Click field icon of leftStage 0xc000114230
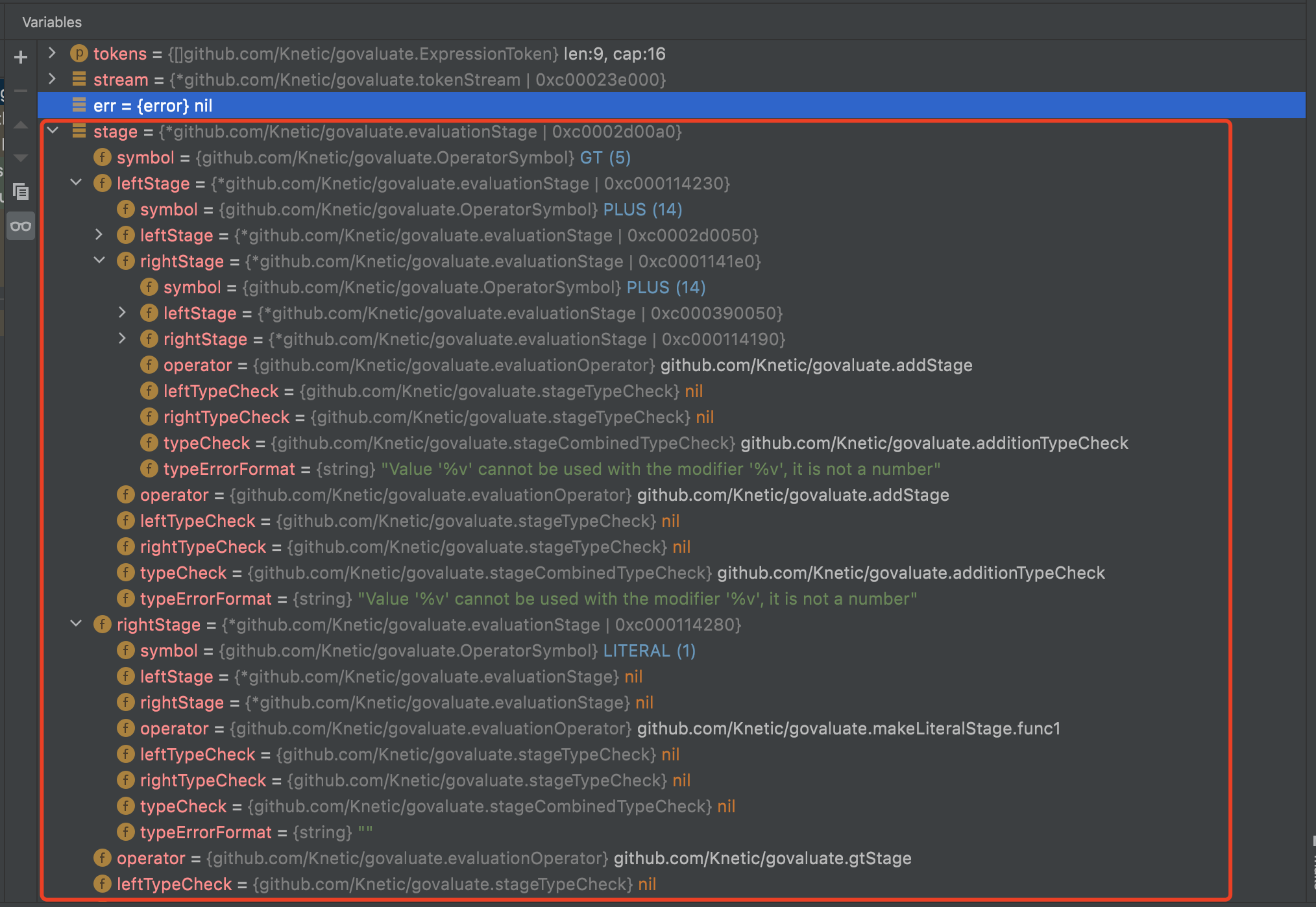The height and width of the screenshot is (907, 1316). [103, 183]
